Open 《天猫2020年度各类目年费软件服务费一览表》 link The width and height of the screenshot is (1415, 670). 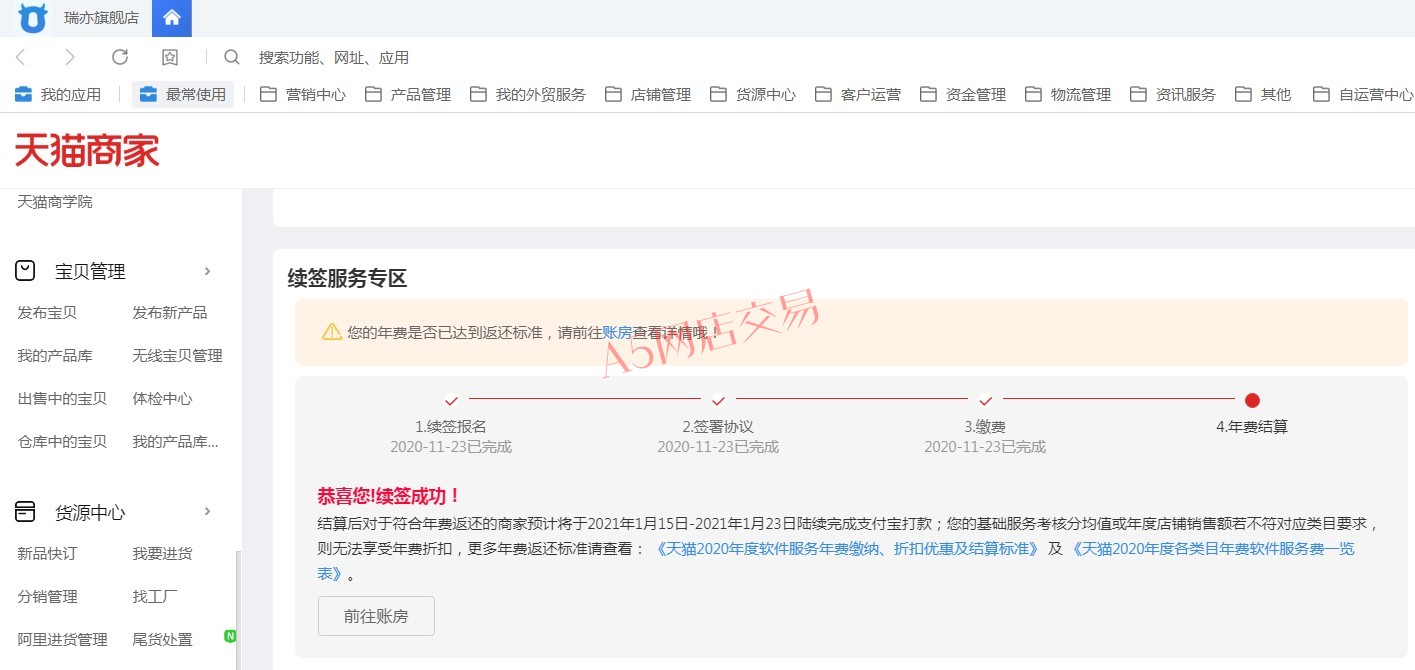click(x=836, y=561)
